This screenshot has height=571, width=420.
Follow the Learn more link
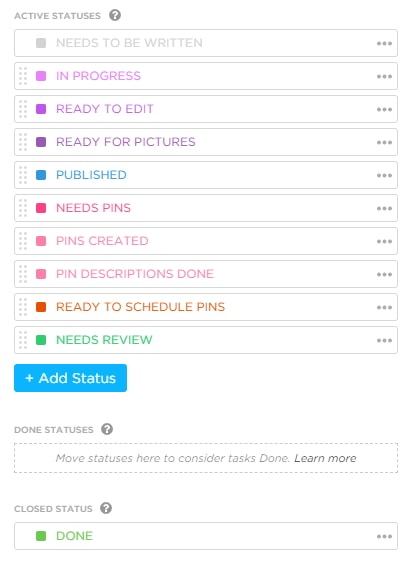325,458
